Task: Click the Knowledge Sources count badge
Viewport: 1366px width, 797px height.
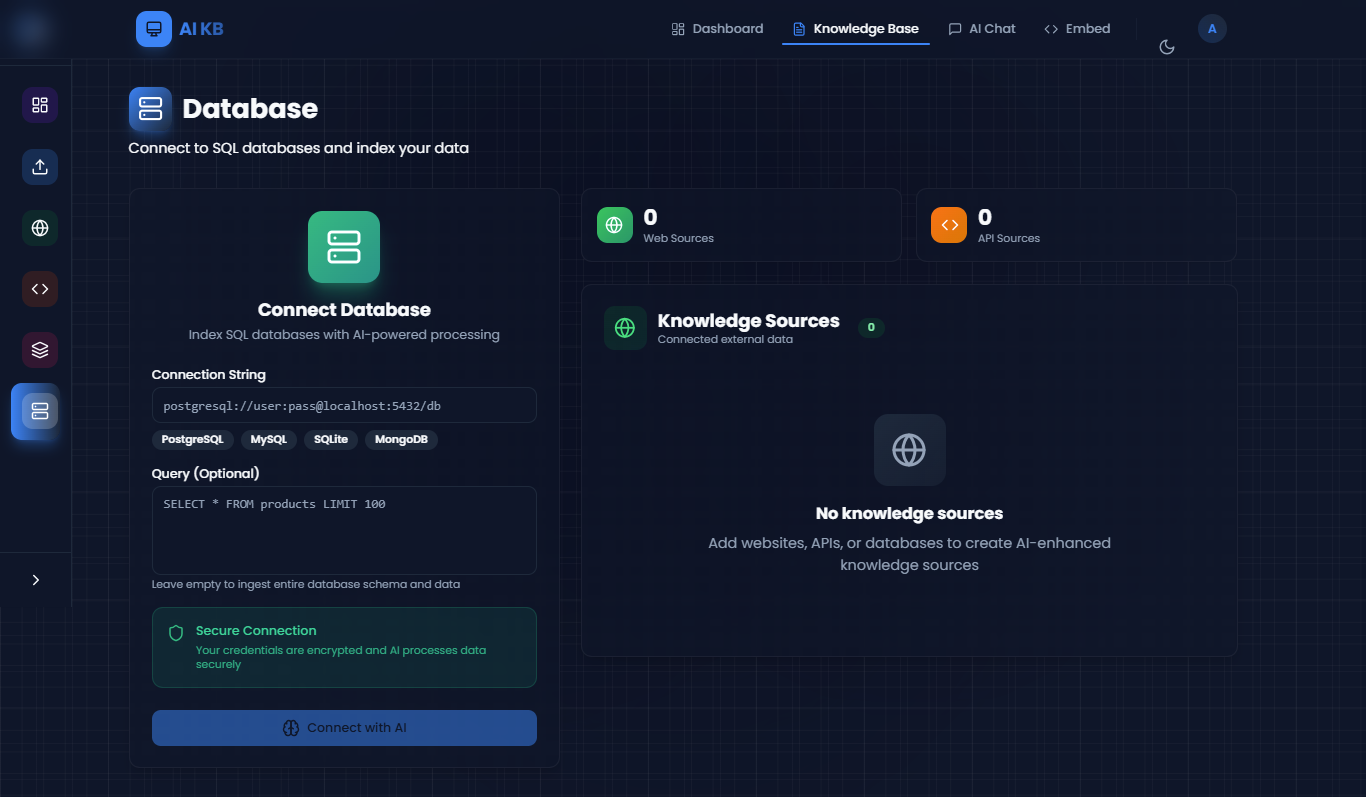Action: [871, 328]
